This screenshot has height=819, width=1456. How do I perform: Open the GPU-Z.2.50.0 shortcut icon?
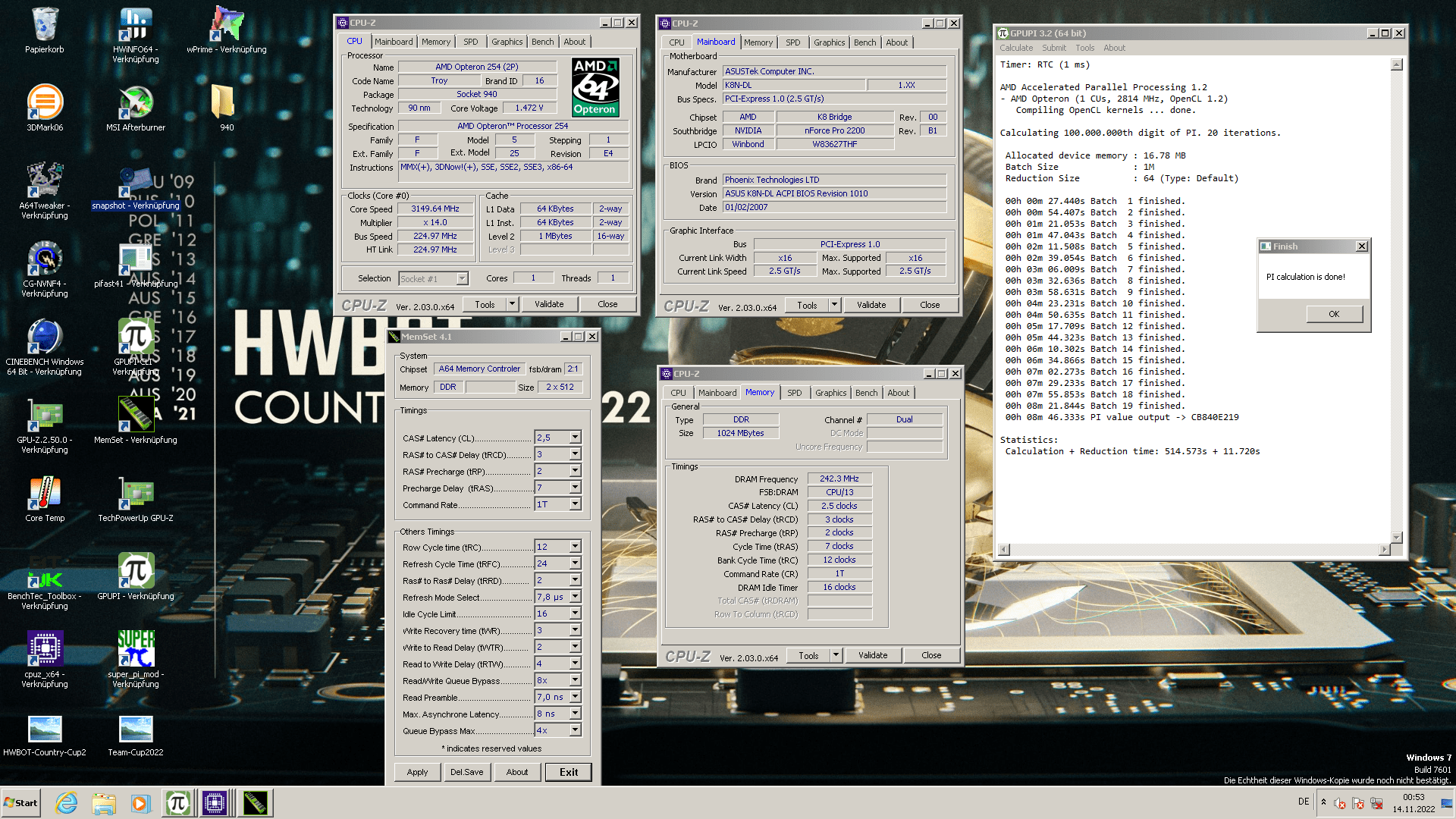(x=45, y=424)
